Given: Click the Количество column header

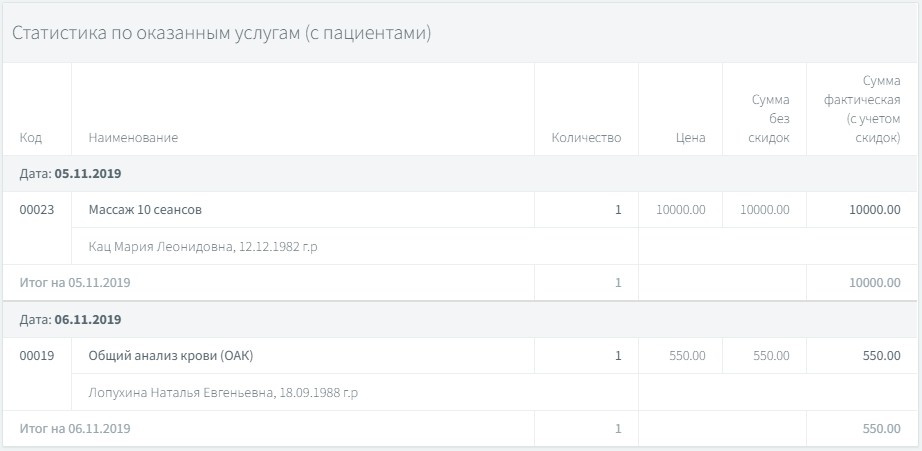Looking at the screenshot, I should pos(586,138).
